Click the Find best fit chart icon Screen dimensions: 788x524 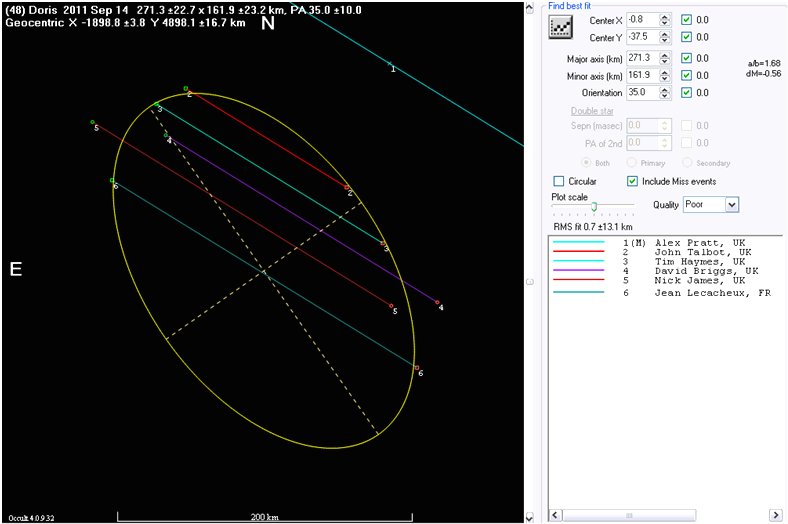[x=560, y=27]
